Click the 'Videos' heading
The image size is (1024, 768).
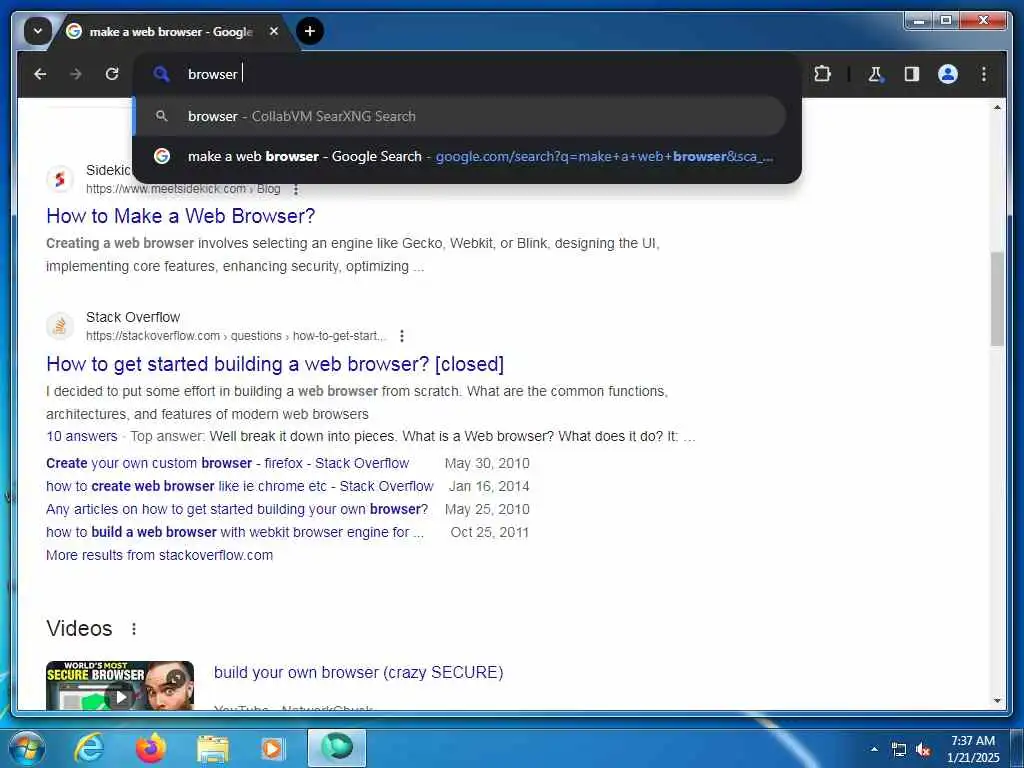[x=79, y=628]
